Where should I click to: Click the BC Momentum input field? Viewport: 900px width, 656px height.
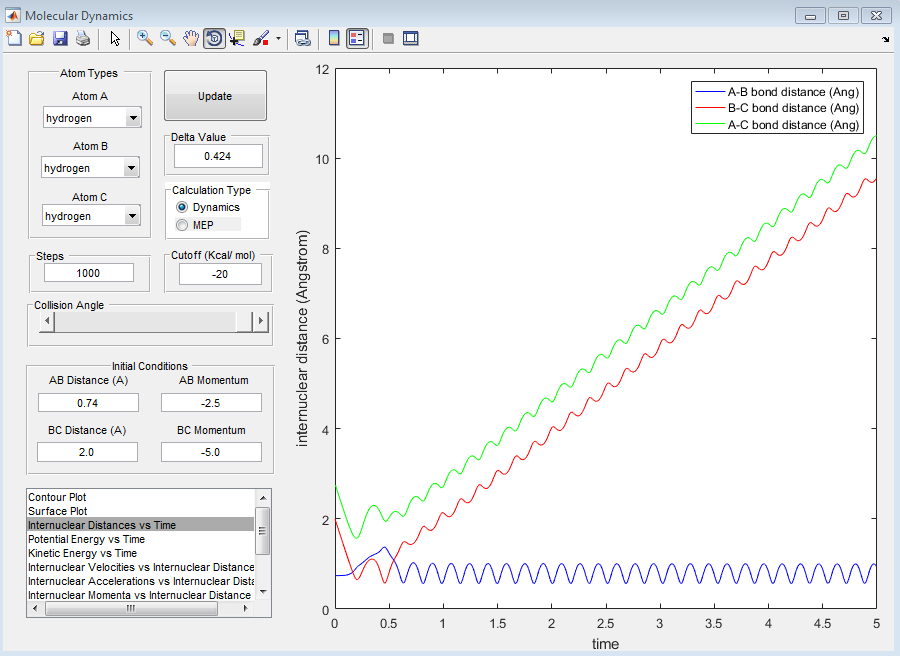click(x=211, y=452)
